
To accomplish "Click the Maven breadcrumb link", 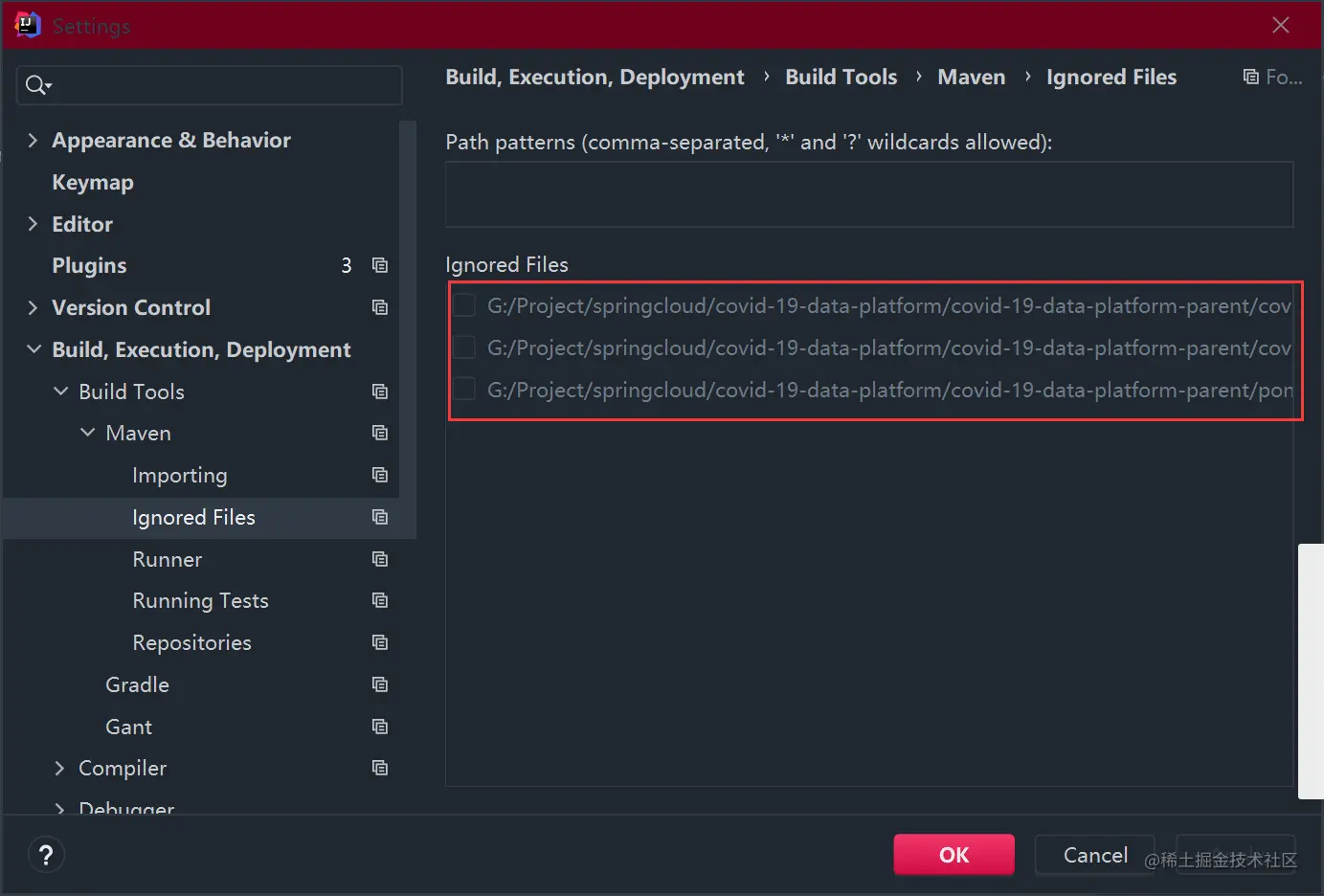I will tap(972, 77).
